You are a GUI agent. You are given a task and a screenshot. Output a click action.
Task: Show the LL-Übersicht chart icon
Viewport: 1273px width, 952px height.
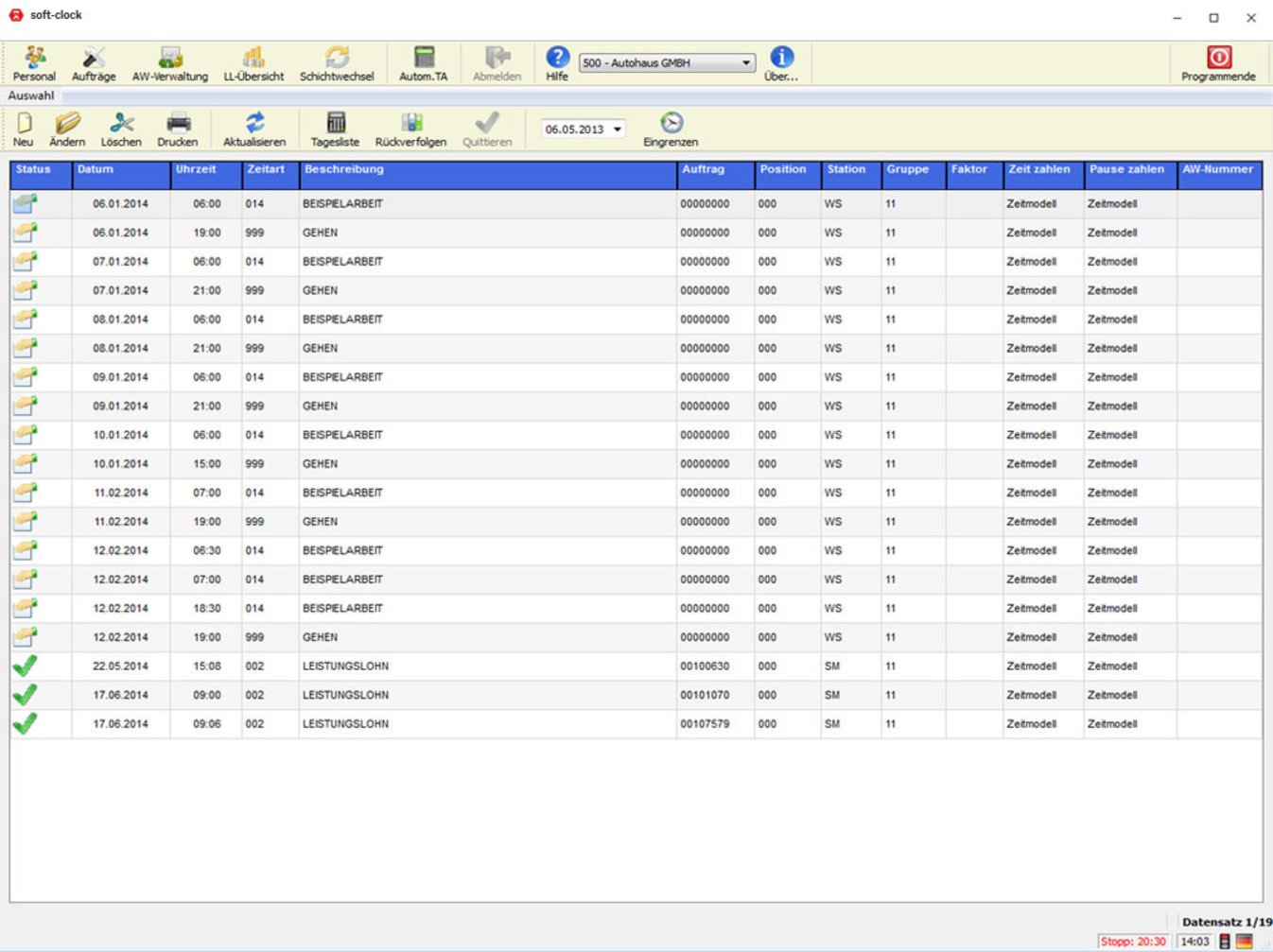click(x=253, y=57)
